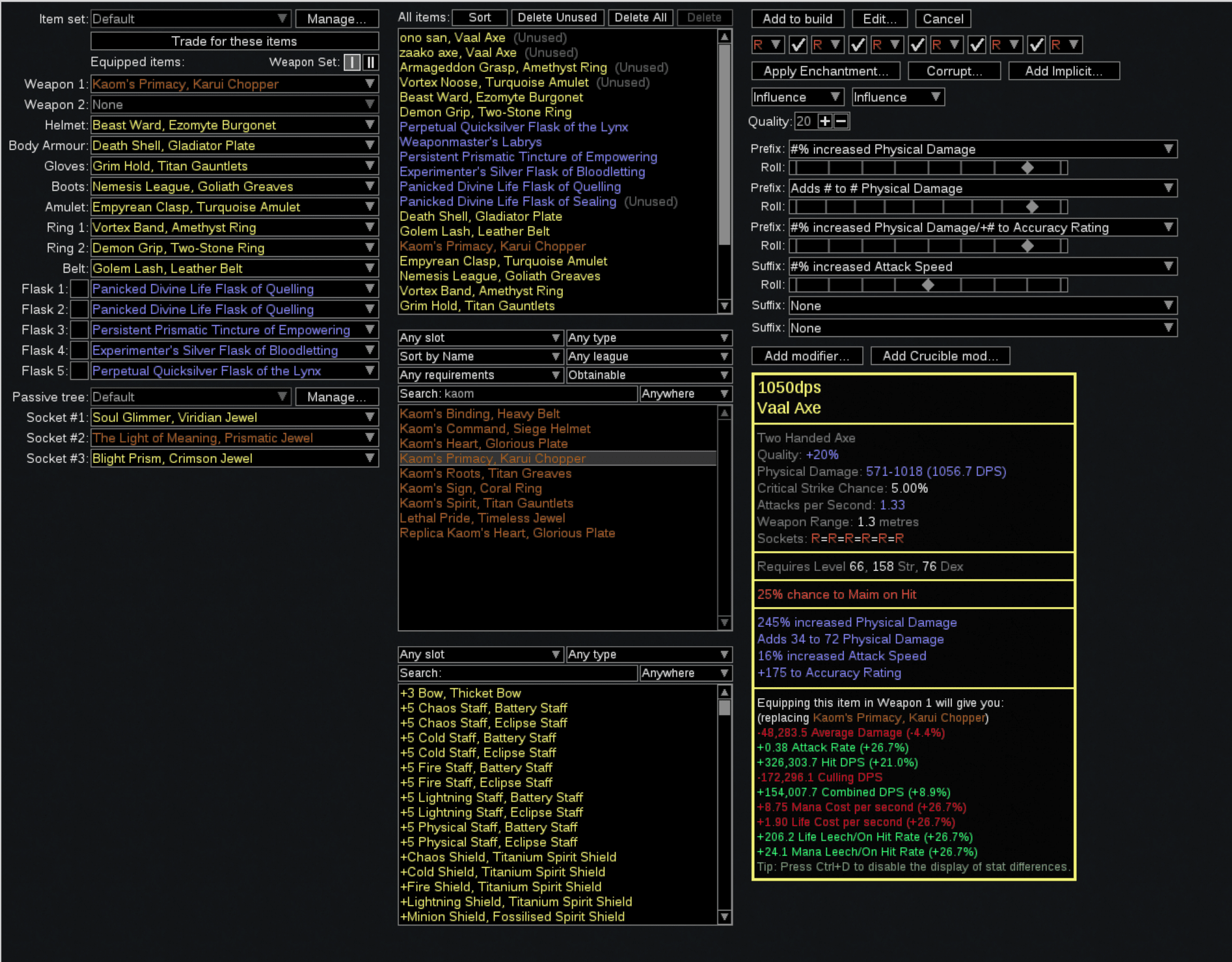Click Trade for these items
Viewport: 1232px width, 962px height.
click(x=235, y=41)
